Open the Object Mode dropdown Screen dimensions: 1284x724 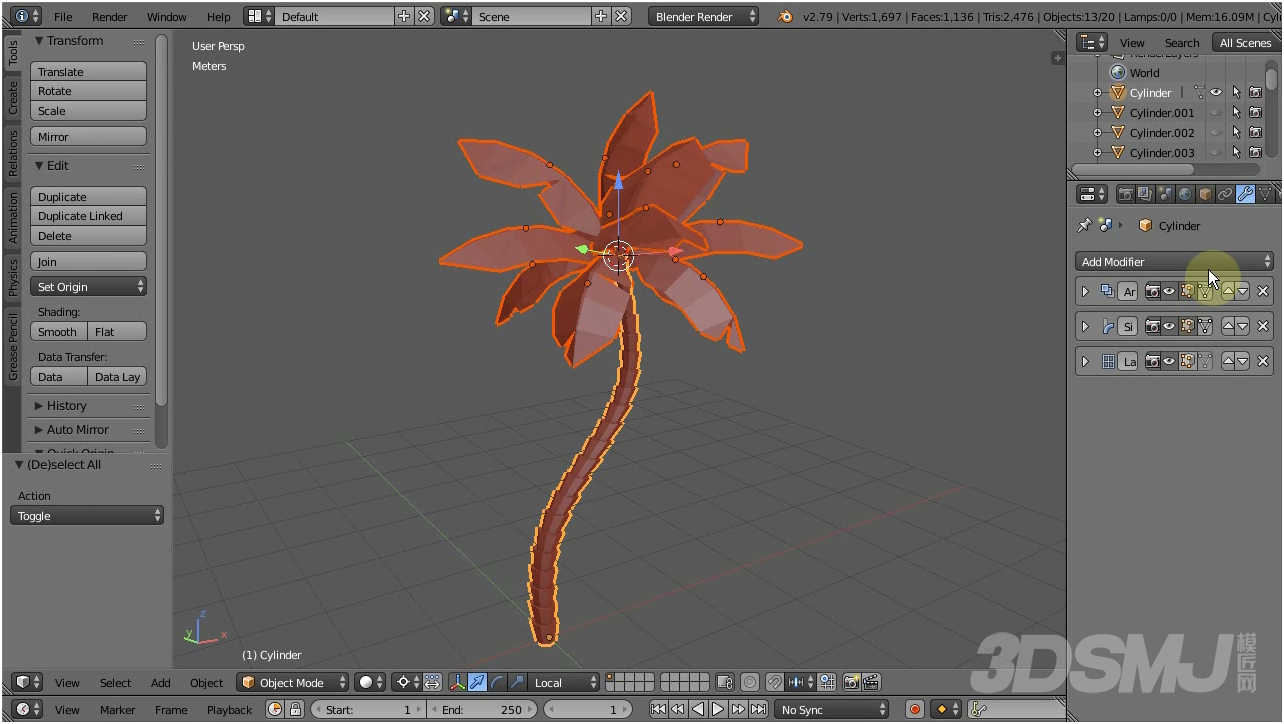293,683
